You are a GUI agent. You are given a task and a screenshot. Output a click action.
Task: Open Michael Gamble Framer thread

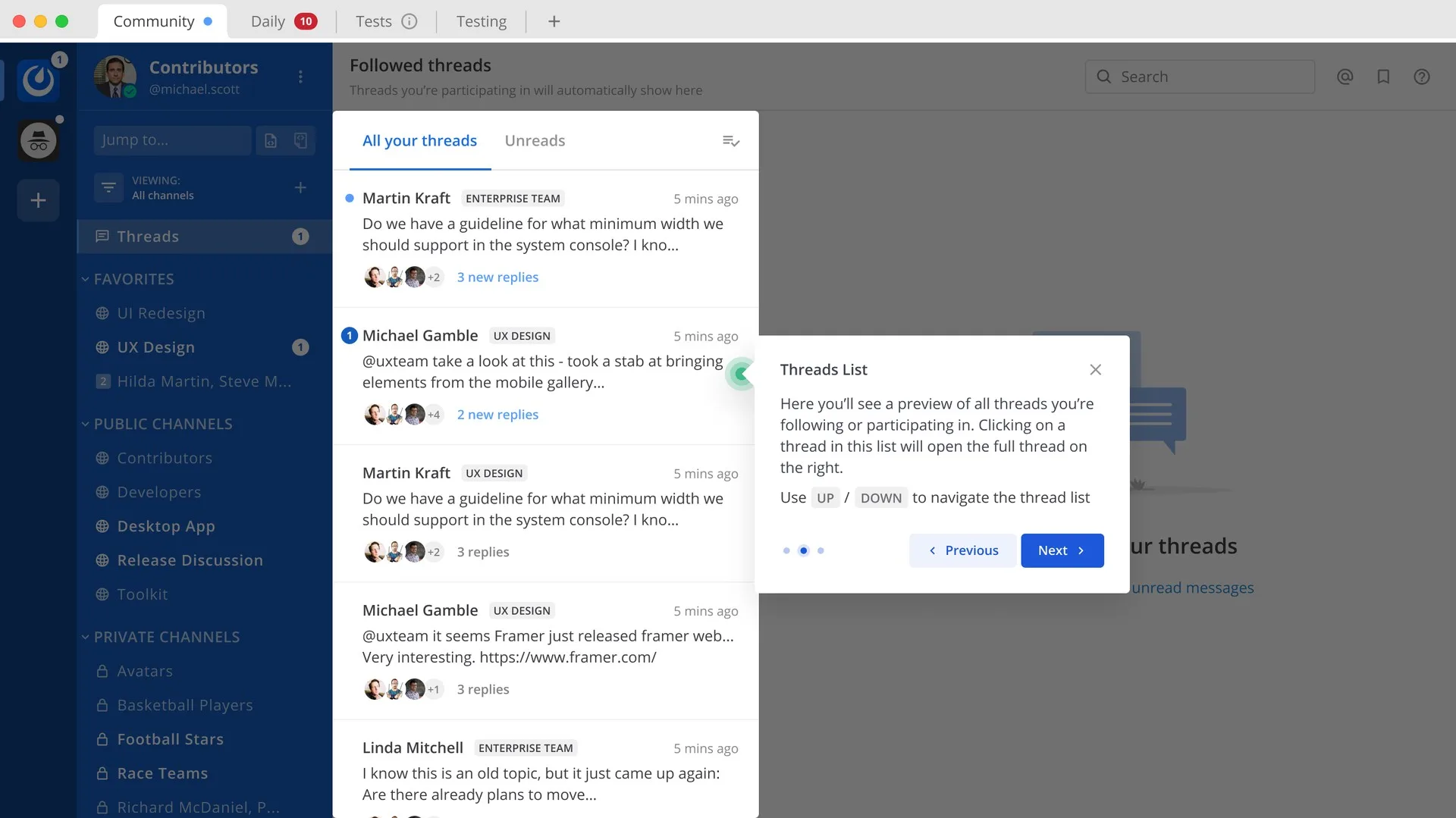click(545, 650)
